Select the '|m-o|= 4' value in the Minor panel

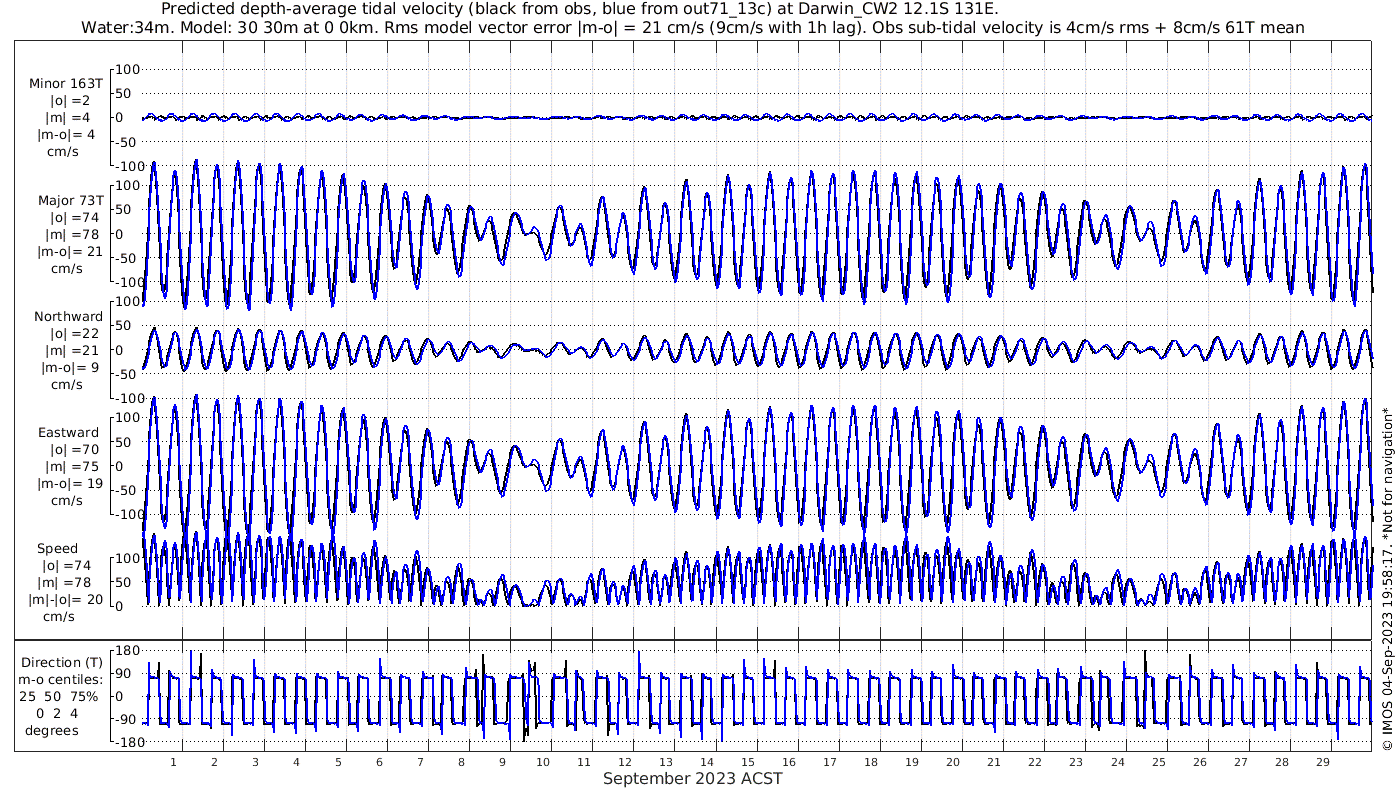click(x=67, y=135)
